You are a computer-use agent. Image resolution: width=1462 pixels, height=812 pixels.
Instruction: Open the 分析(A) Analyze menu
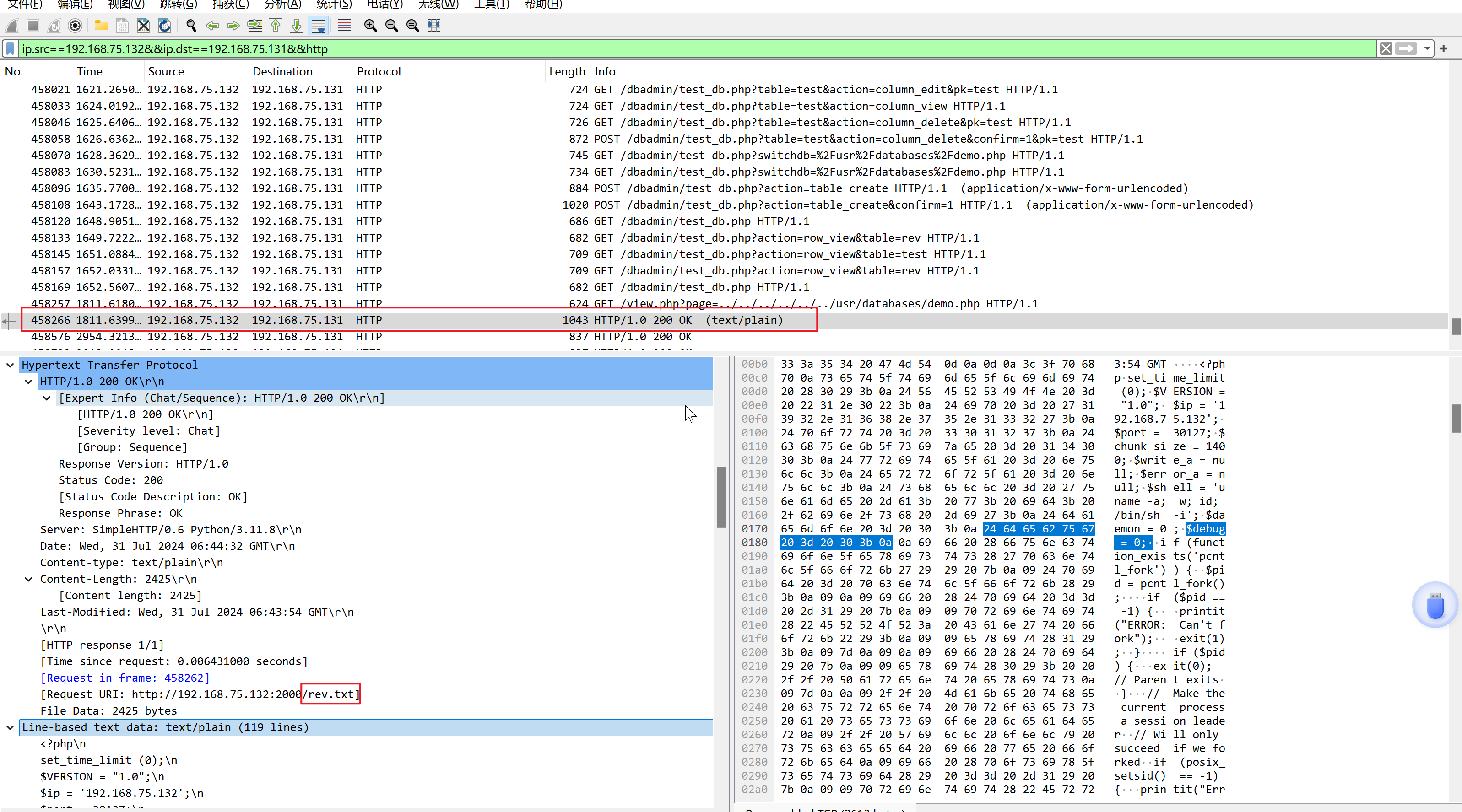pyautogui.click(x=282, y=5)
